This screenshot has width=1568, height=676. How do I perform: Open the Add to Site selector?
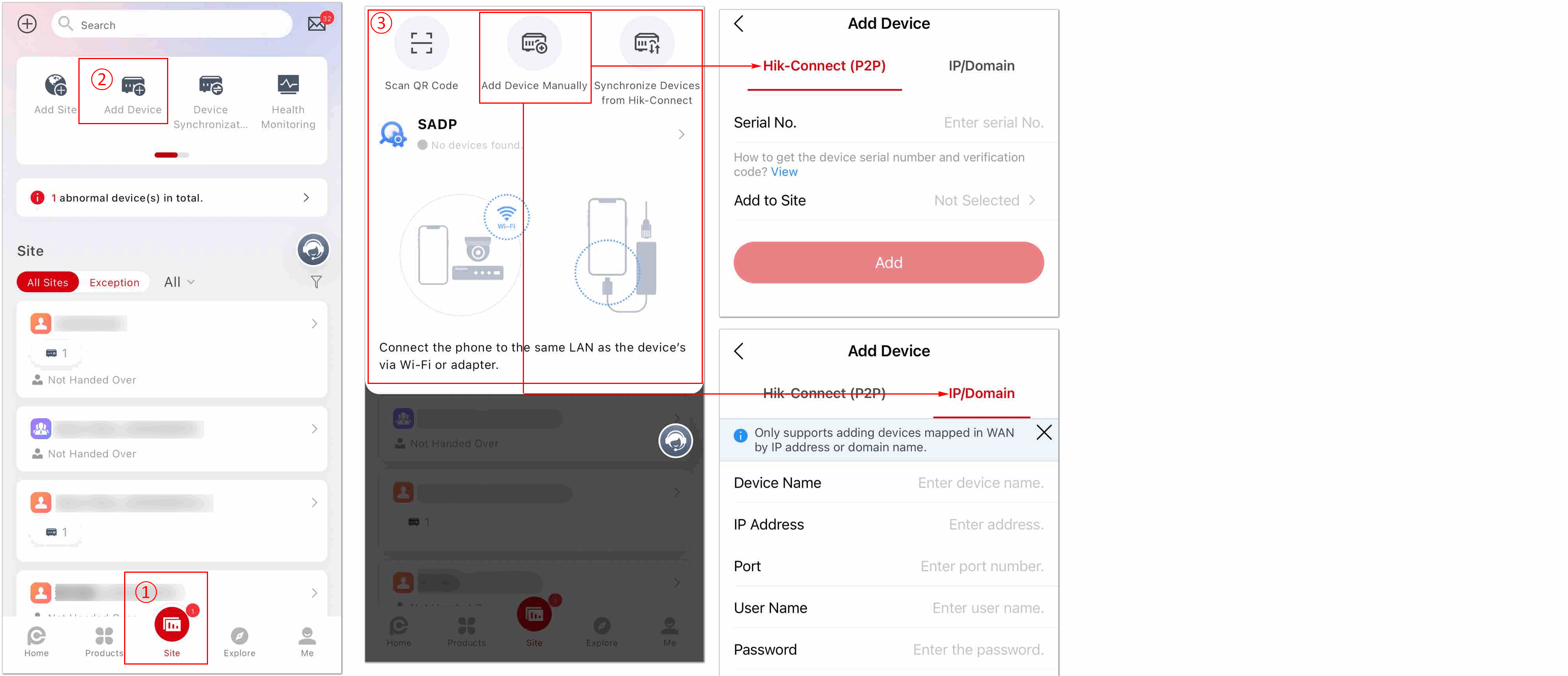click(x=888, y=200)
